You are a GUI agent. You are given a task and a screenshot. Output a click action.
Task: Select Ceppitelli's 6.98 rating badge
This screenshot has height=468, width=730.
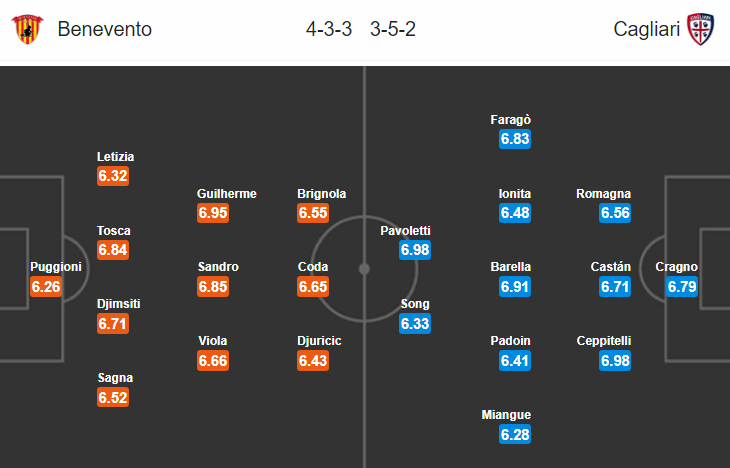point(615,360)
